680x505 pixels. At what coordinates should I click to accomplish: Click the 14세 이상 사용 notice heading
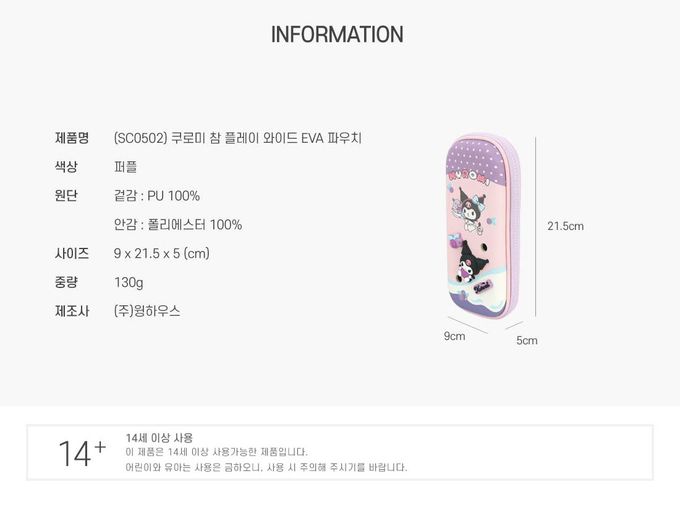160,438
